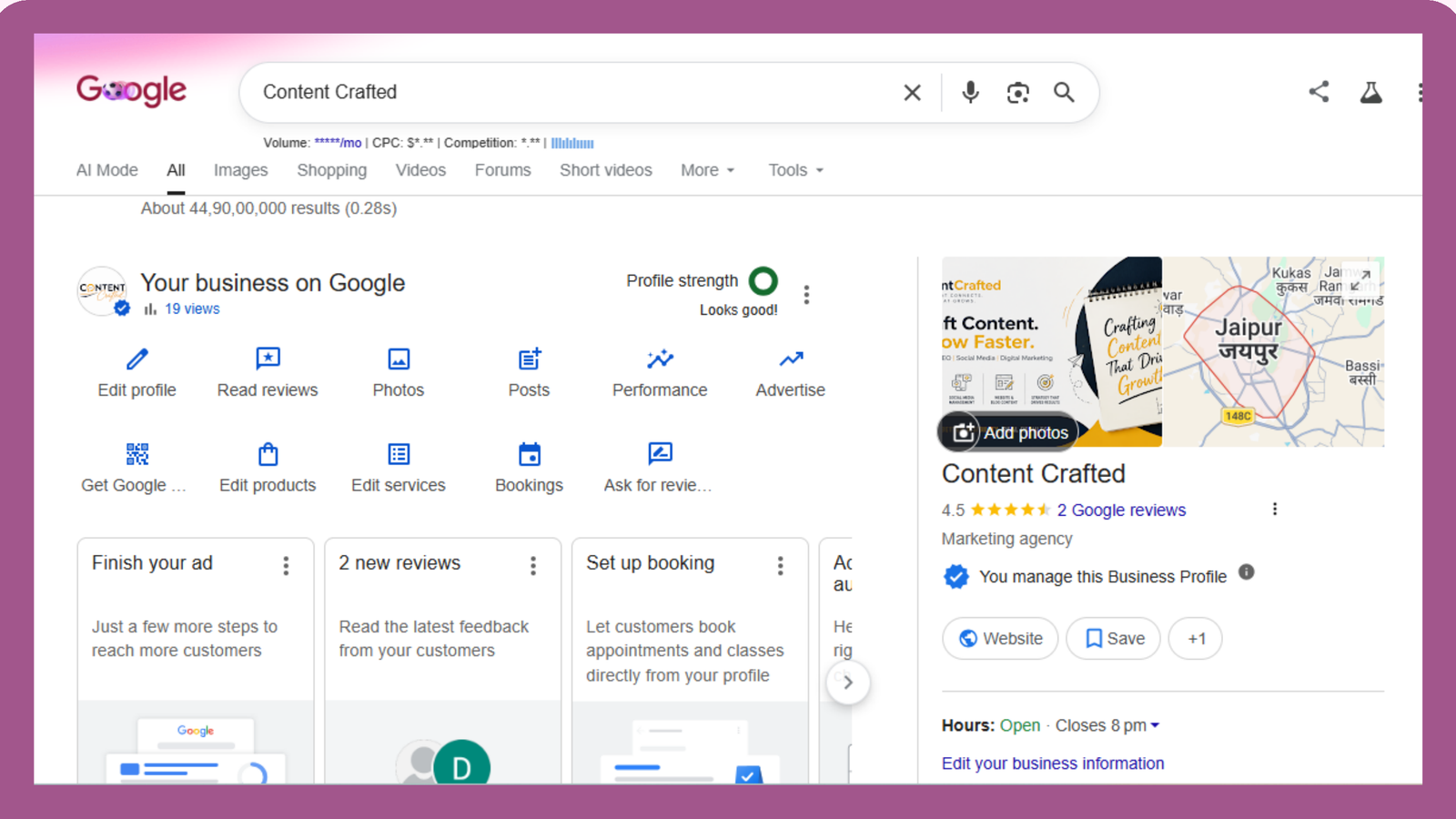Open the Bookings calendar icon
Image resolution: width=1456 pixels, height=819 pixels.
(x=530, y=453)
